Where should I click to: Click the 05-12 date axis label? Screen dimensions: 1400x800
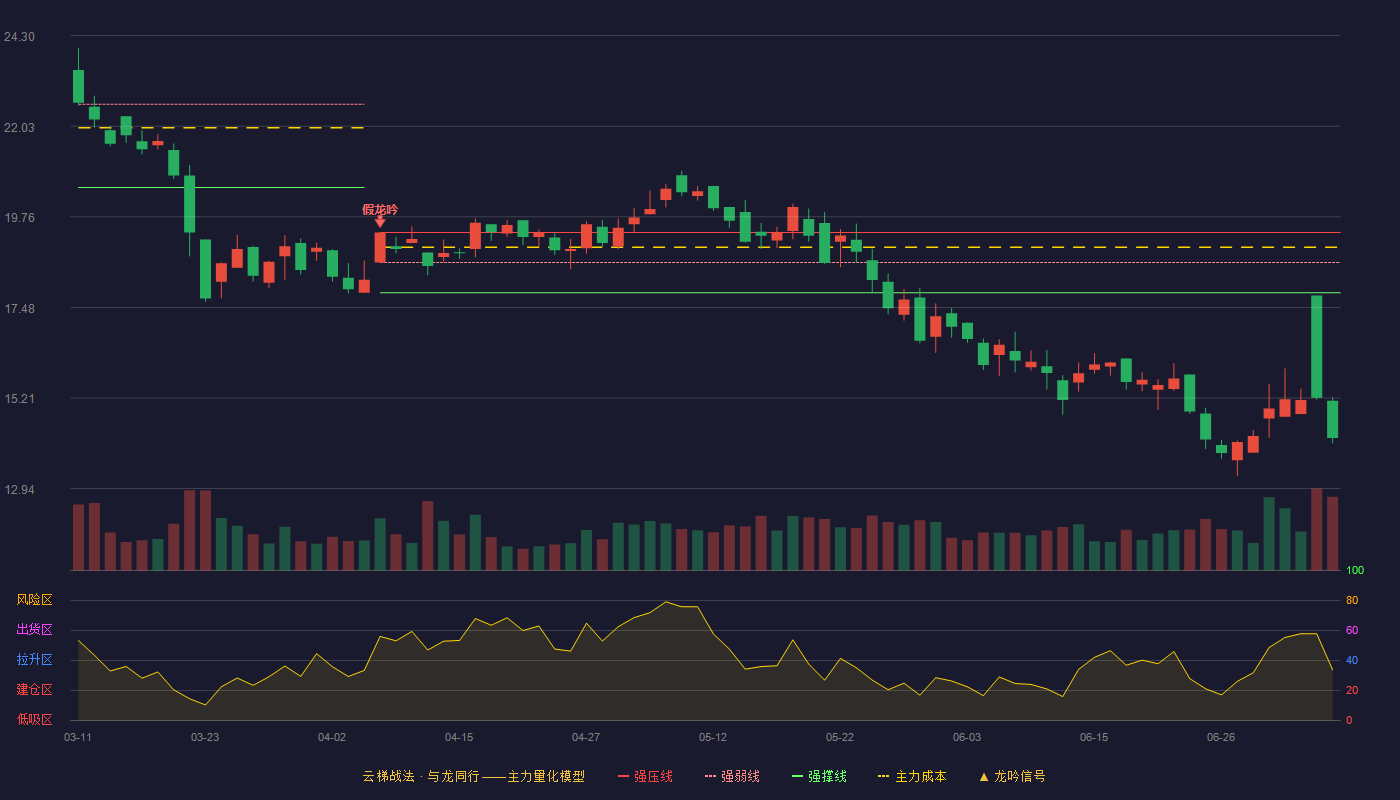tap(713, 737)
